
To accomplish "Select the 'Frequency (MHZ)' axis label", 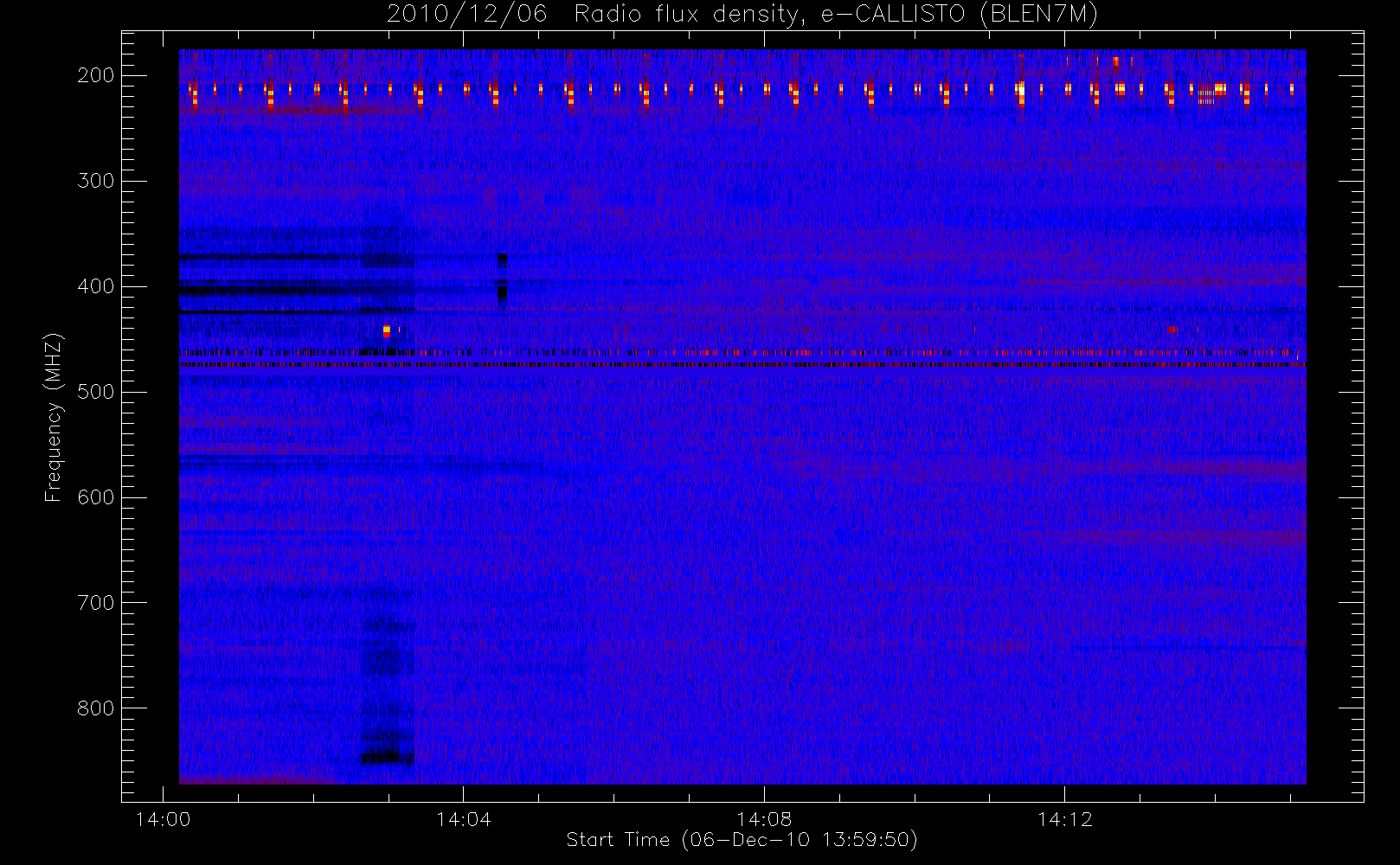I will (x=54, y=418).
